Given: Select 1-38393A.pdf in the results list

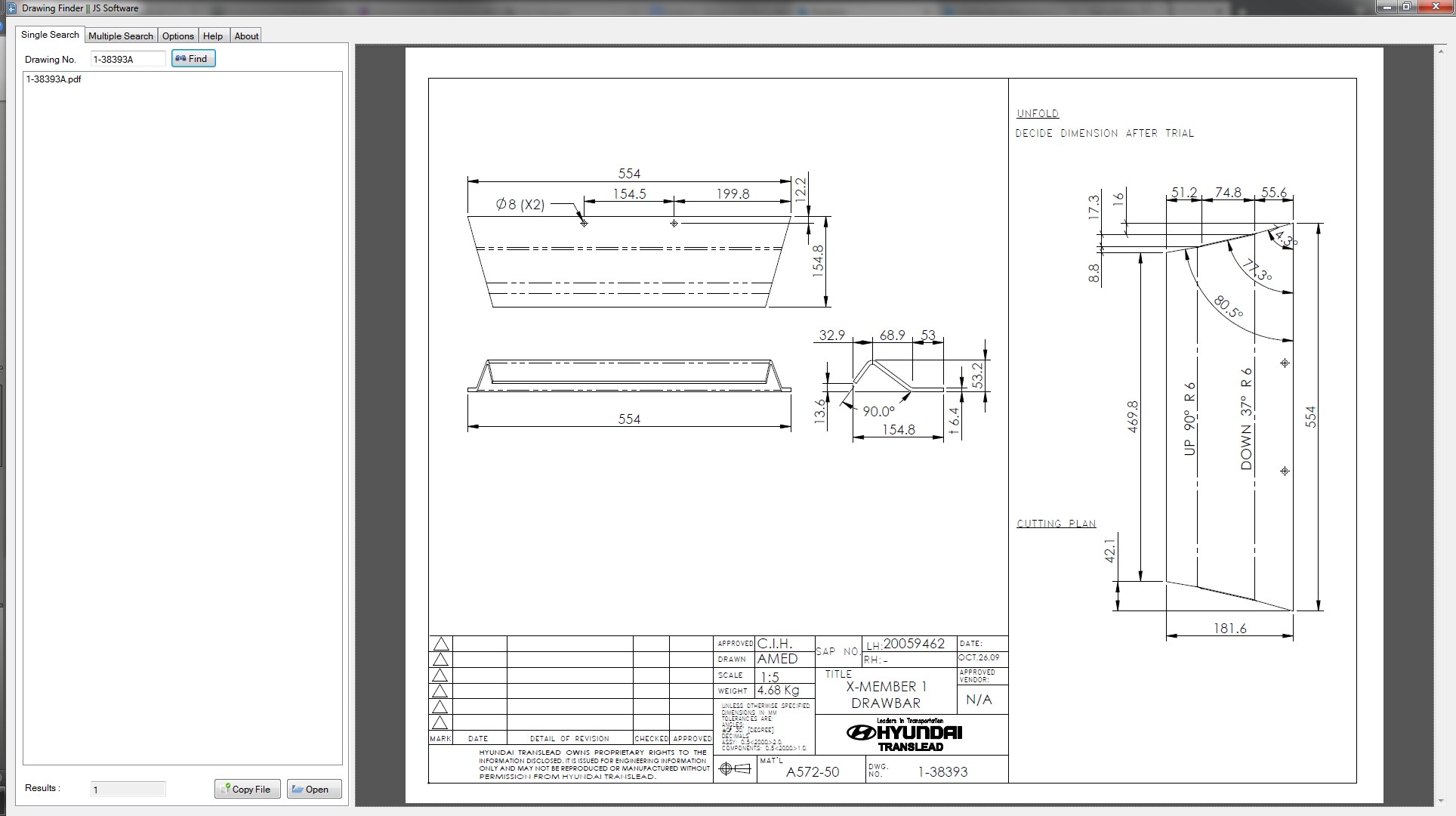Looking at the screenshot, I should 54,79.
